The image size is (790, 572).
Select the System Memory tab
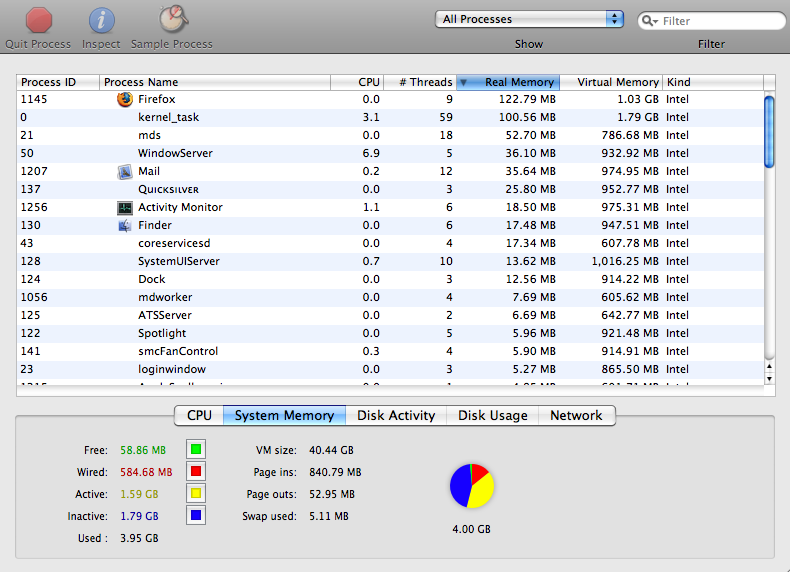285,415
